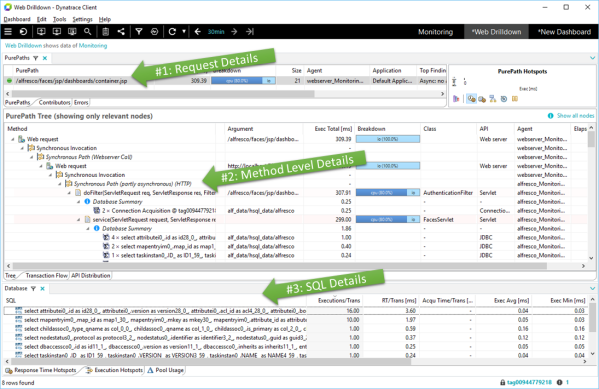Select the Errors tab

81,102
